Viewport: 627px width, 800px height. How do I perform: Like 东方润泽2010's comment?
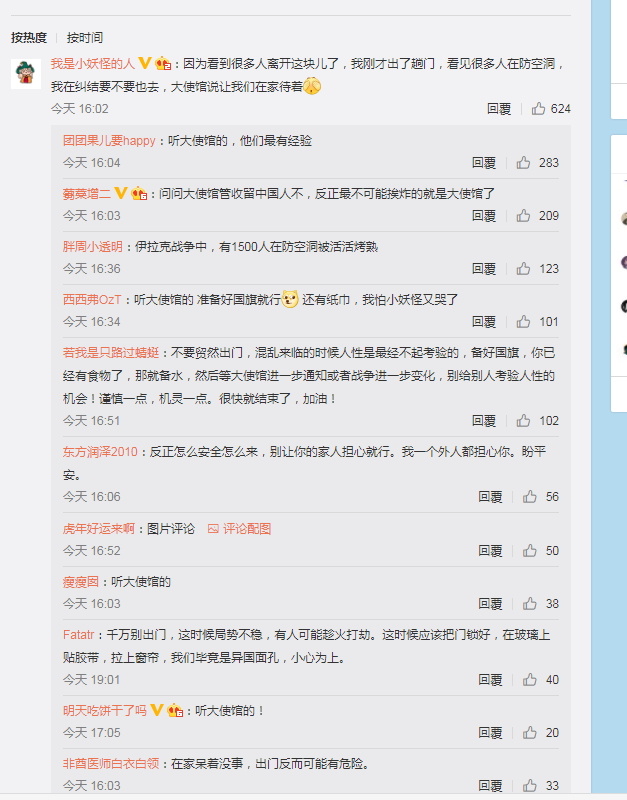530,496
